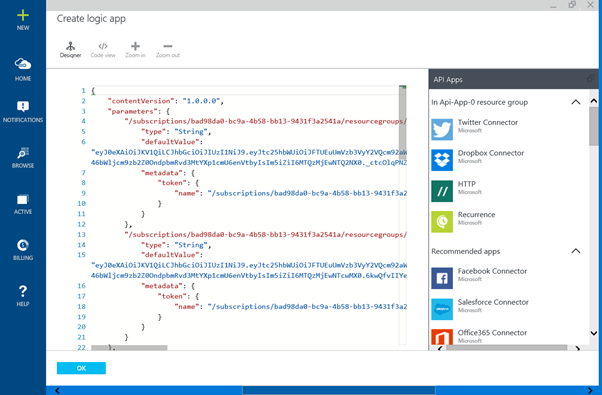
Task: Select the Recurrence app icon
Action: [x=442, y=221]
